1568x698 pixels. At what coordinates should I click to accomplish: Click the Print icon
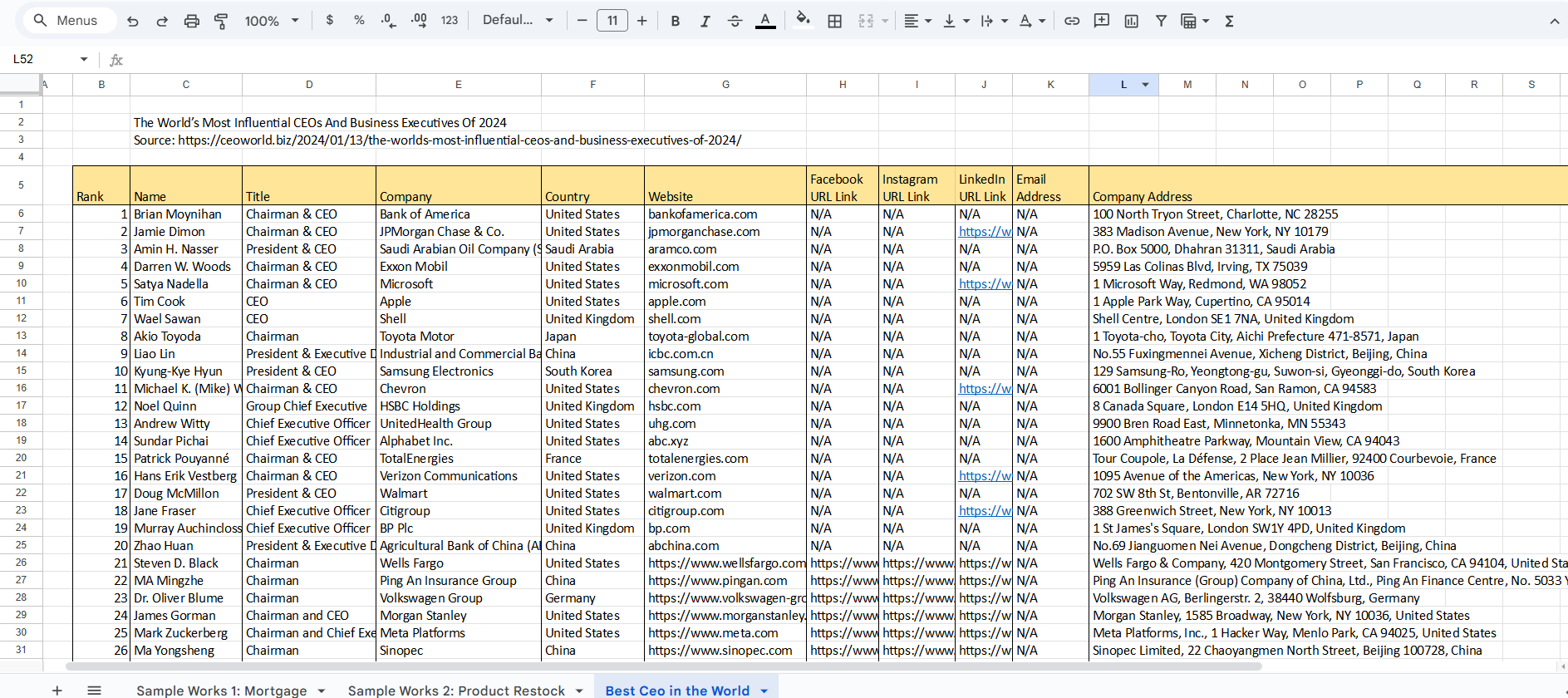tap(192, 21)
